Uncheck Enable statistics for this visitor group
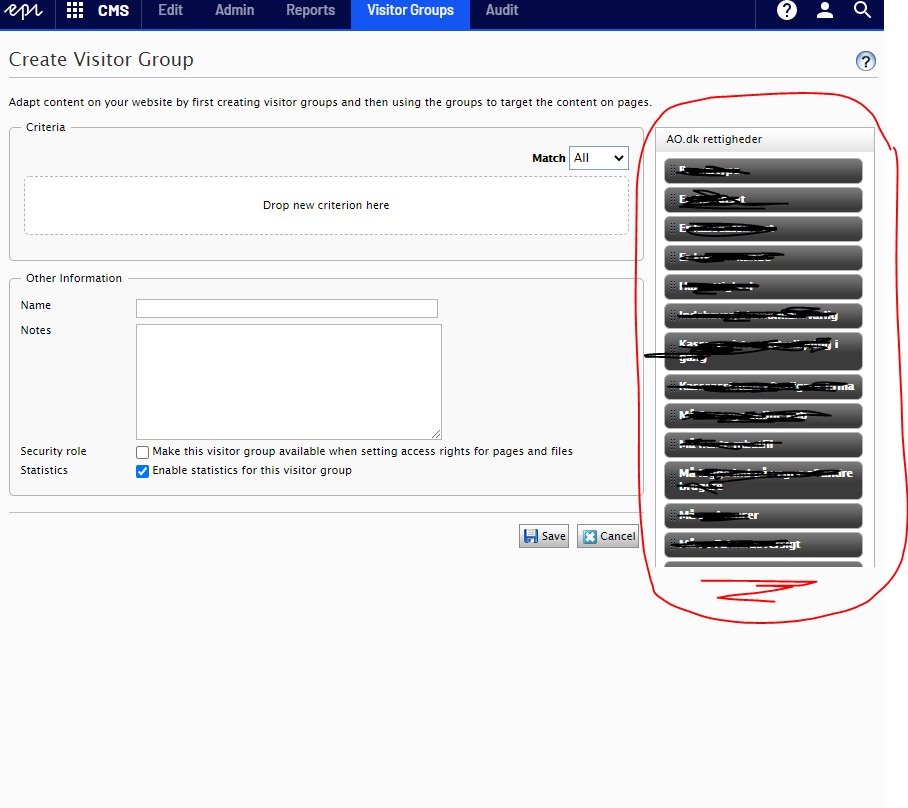The image size is (908, 808). pyautogui.click(x=143, y=471)
